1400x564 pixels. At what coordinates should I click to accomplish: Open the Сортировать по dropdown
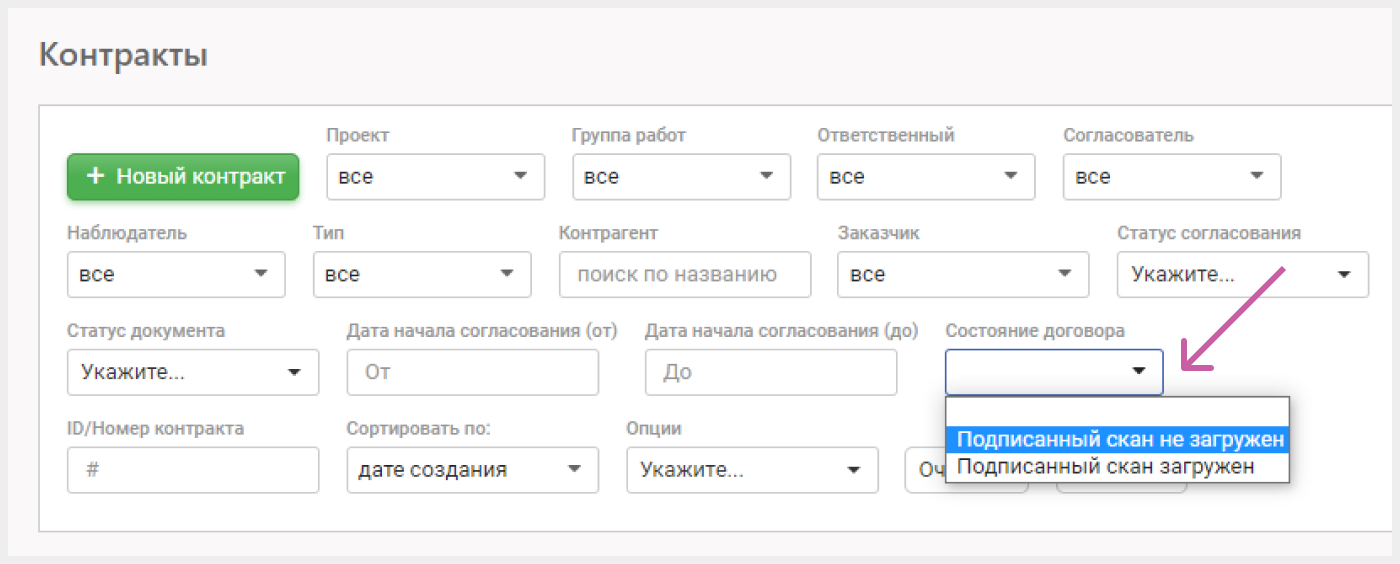click(473, 470)
